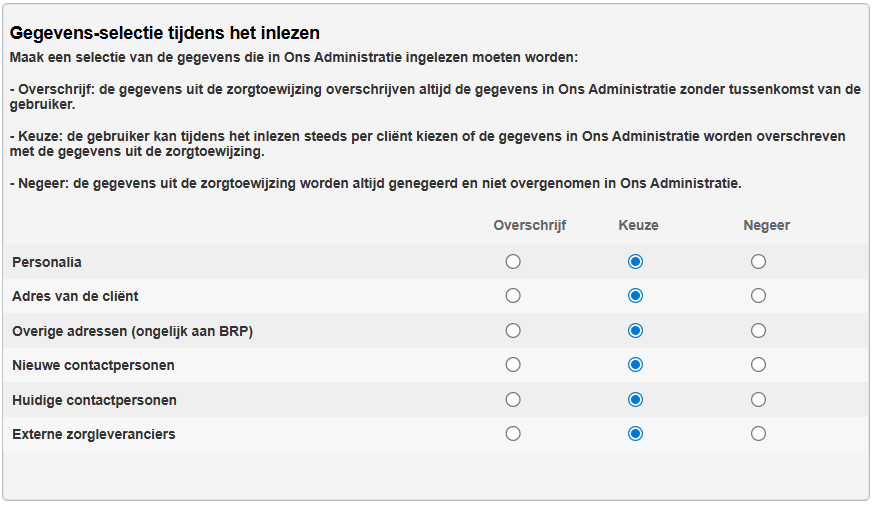This screenshot has height=507, width=887.
Task: Select Keuze radio for Personalia
Action: [635, 261]
